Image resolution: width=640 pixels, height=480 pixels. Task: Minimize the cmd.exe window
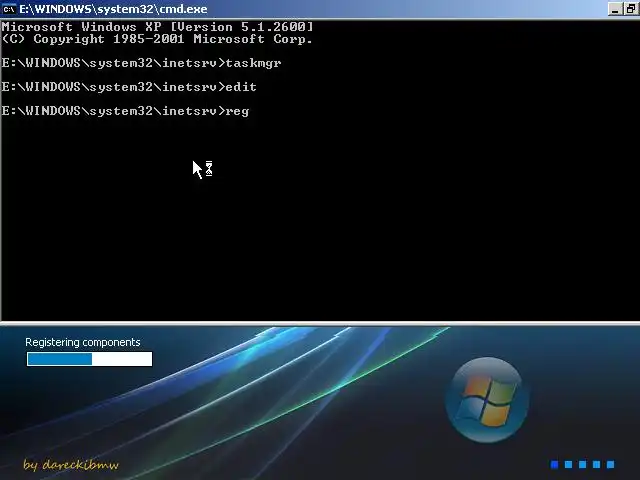(x=615, y=9)
